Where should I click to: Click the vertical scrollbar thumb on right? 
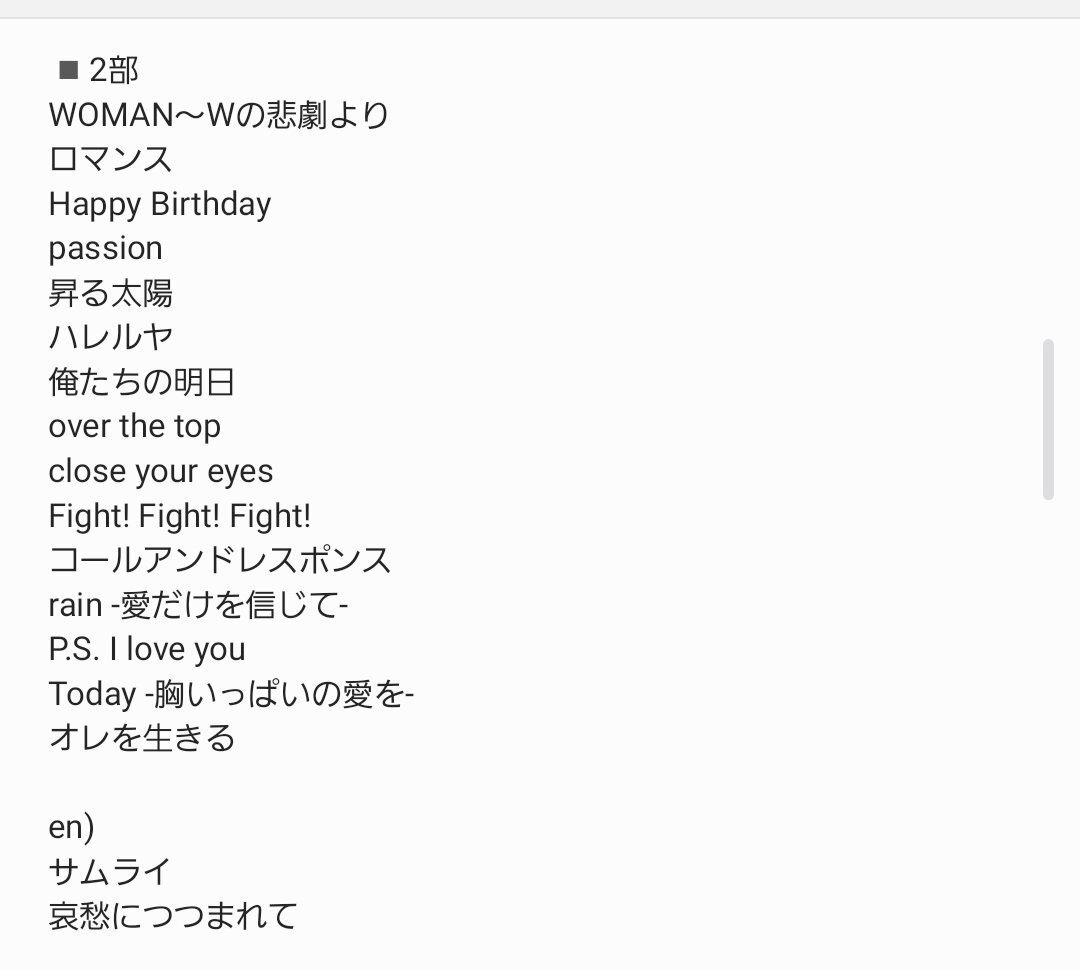tap(1048, 419)
